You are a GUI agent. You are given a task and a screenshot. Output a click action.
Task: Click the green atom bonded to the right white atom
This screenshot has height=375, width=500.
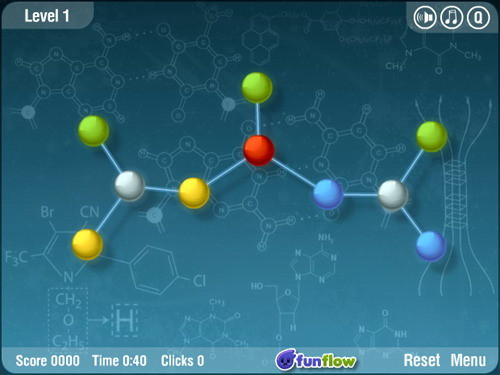click(432, 137)
